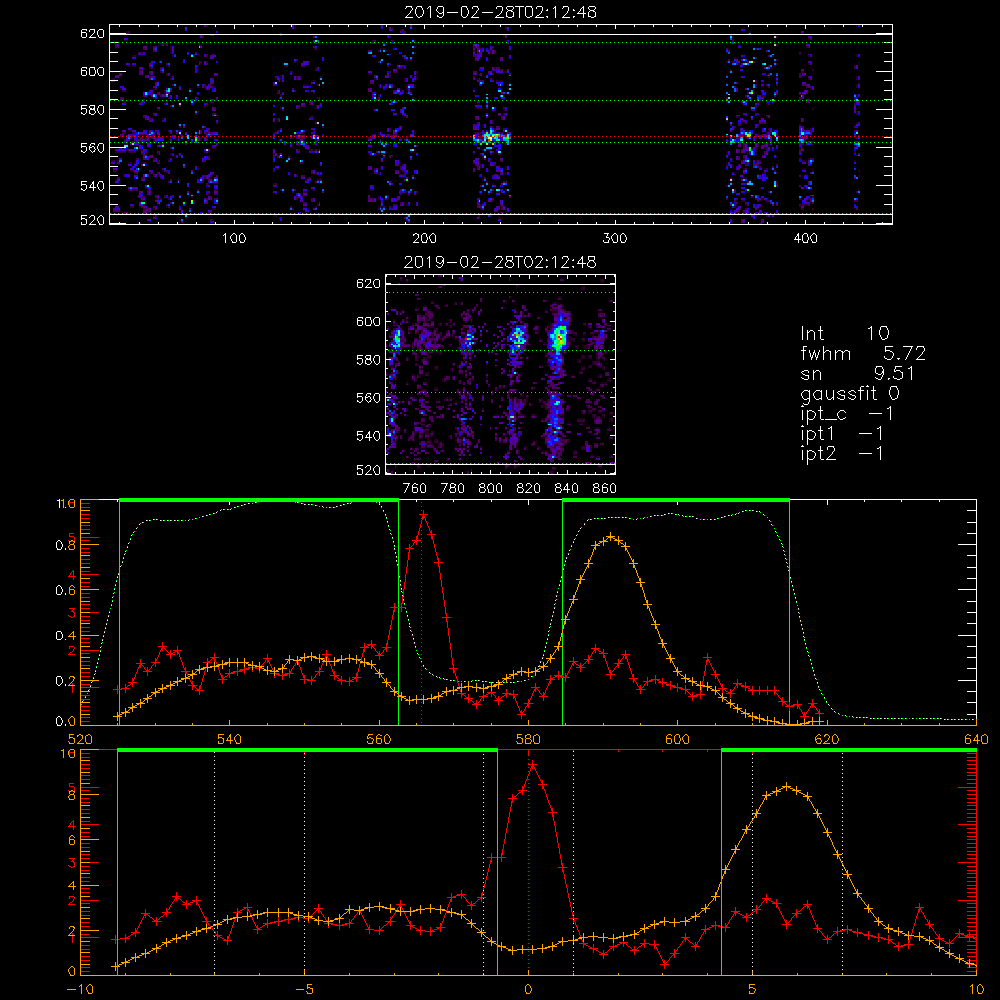Click the brightest blob in the middle image
Screen dimensions: 1000x1000
[x=559, y=337]
